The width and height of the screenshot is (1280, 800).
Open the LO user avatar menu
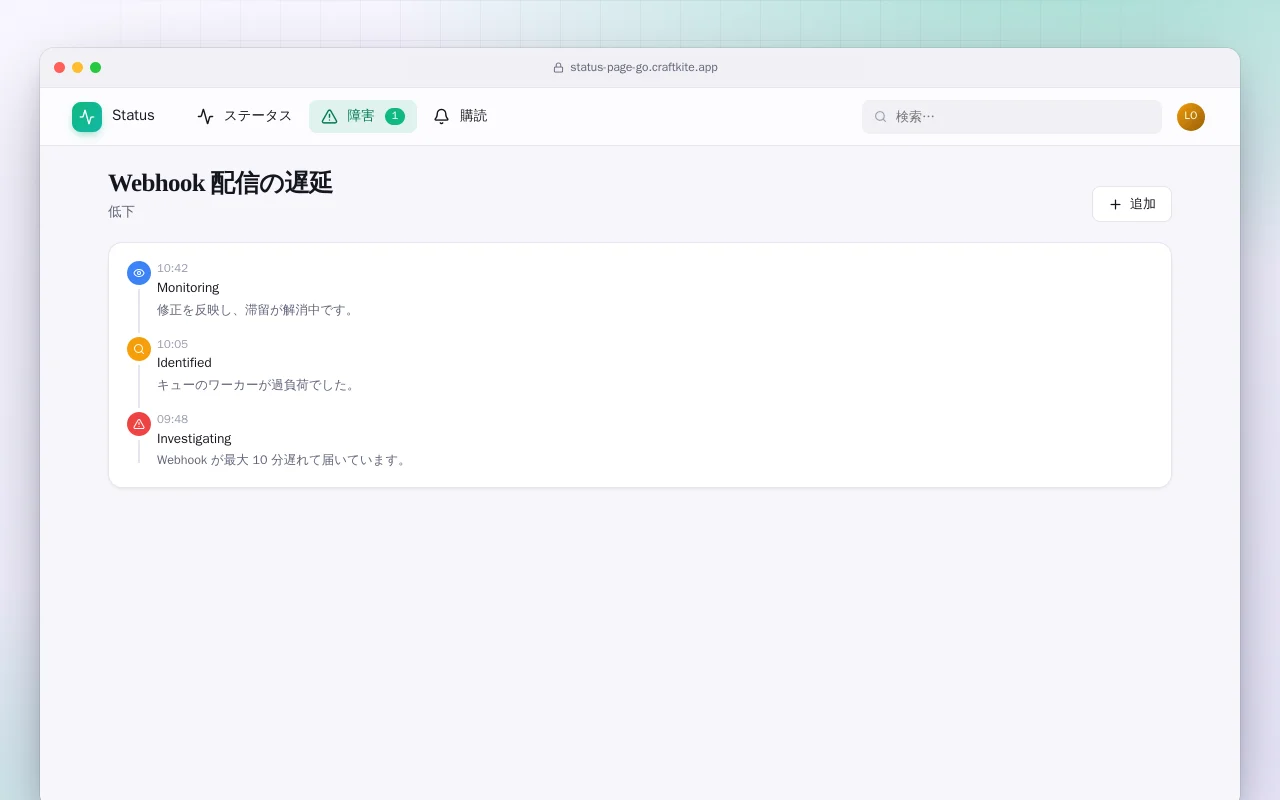(x=1191, y=117)
